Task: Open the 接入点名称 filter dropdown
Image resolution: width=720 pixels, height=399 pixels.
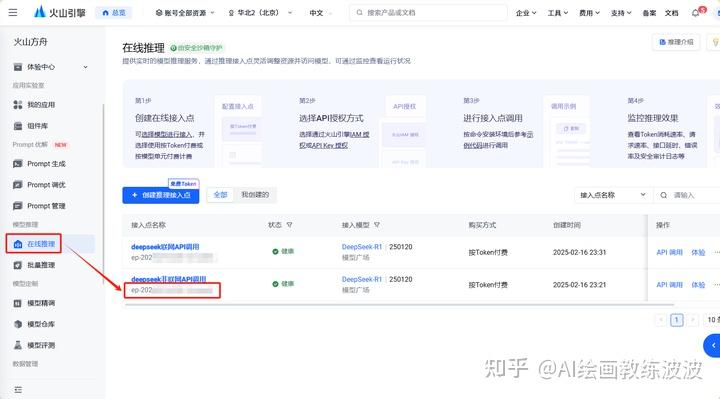Action: pos(613,195)
